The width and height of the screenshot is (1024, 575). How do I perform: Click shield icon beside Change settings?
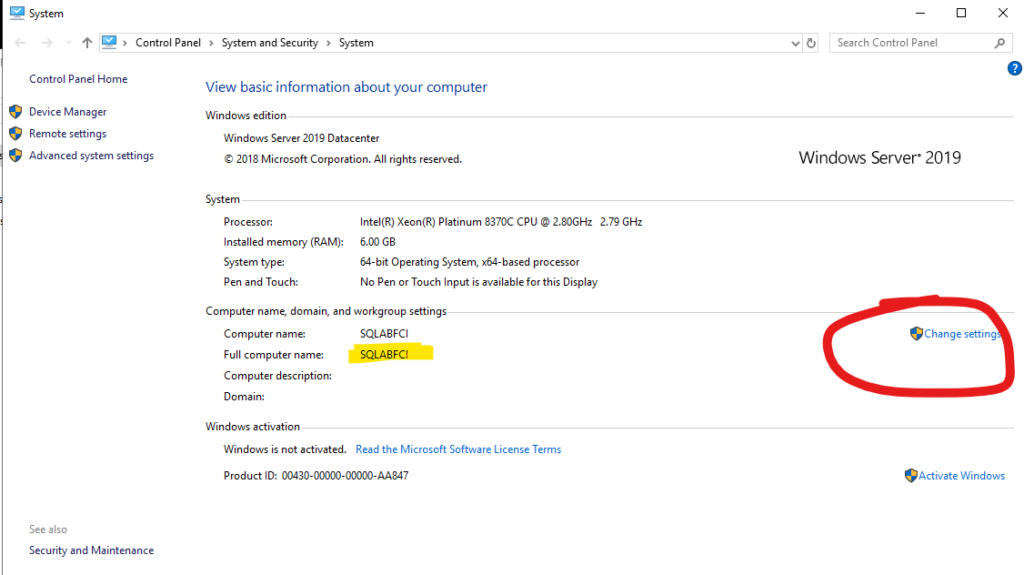tap(916, 334)
